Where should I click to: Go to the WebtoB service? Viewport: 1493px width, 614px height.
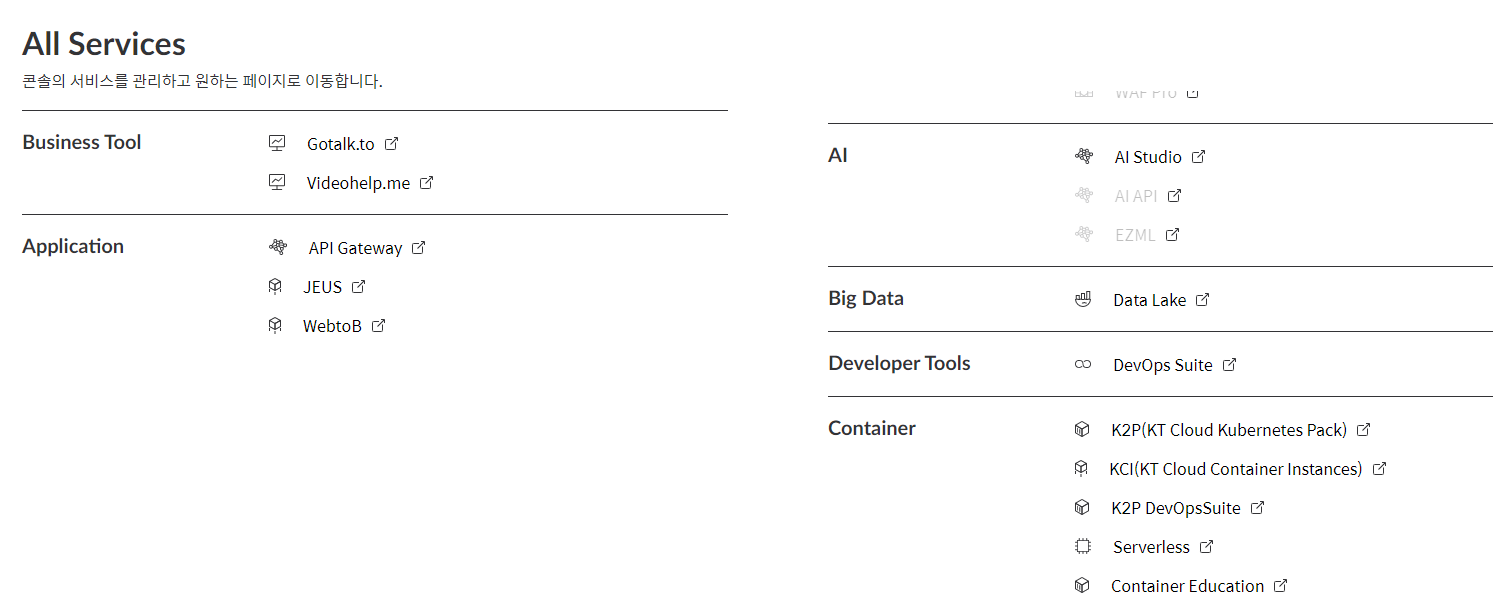332,326
